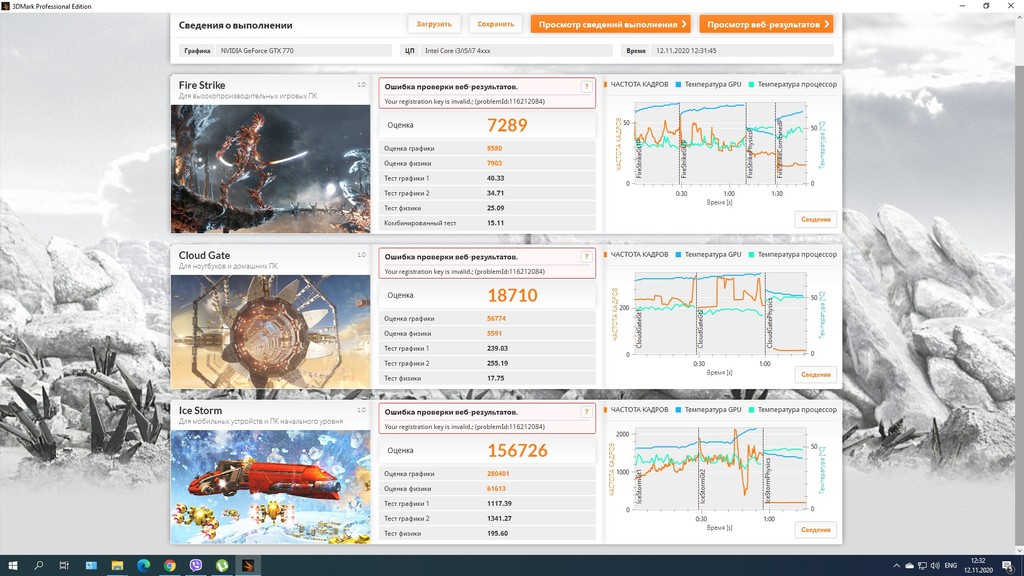Toggle ЧАСТОТА КАДРОВ legend in Fire Strike chart
The height and width of the screenshot is (576, 1024).
click(636, 84)
